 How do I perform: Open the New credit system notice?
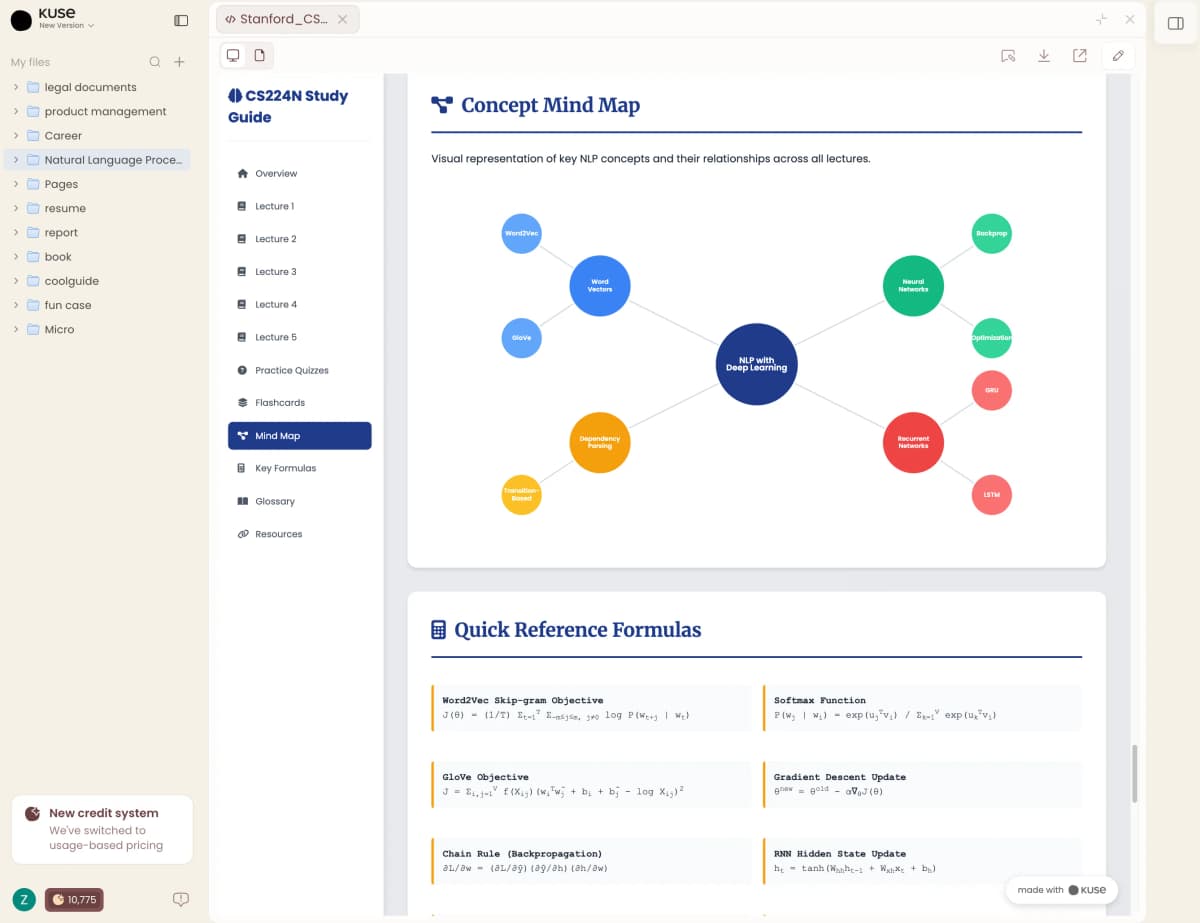tap(102, 829)
